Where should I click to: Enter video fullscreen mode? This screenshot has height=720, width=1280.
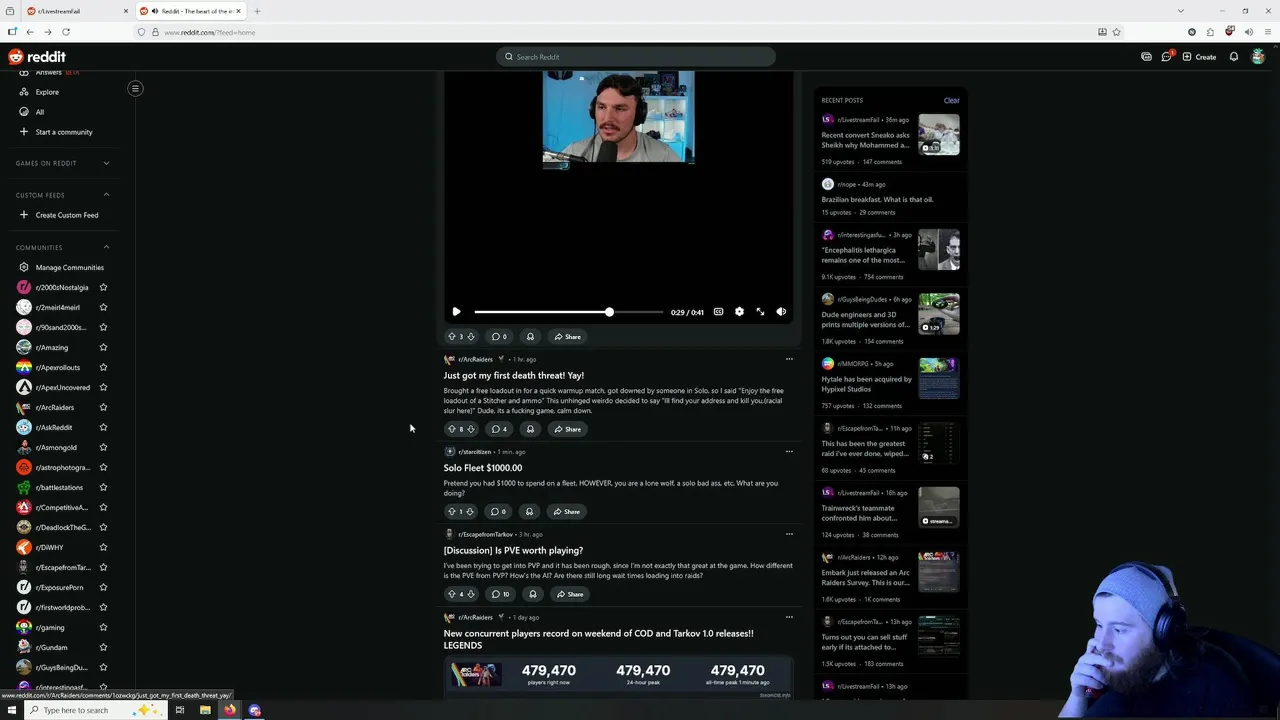[x=760, y=312]
